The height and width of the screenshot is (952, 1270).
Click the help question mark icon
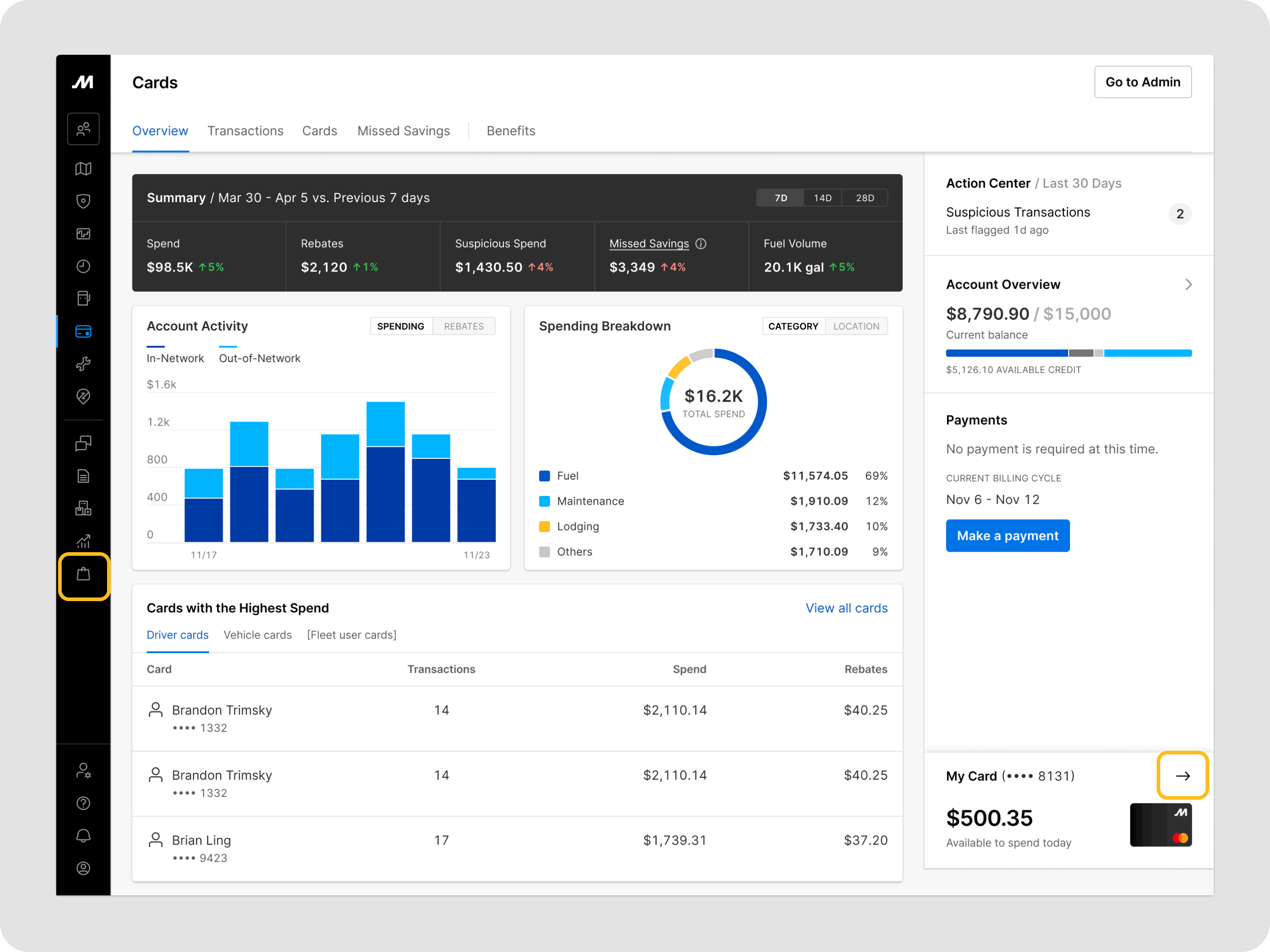pos(83,803)
